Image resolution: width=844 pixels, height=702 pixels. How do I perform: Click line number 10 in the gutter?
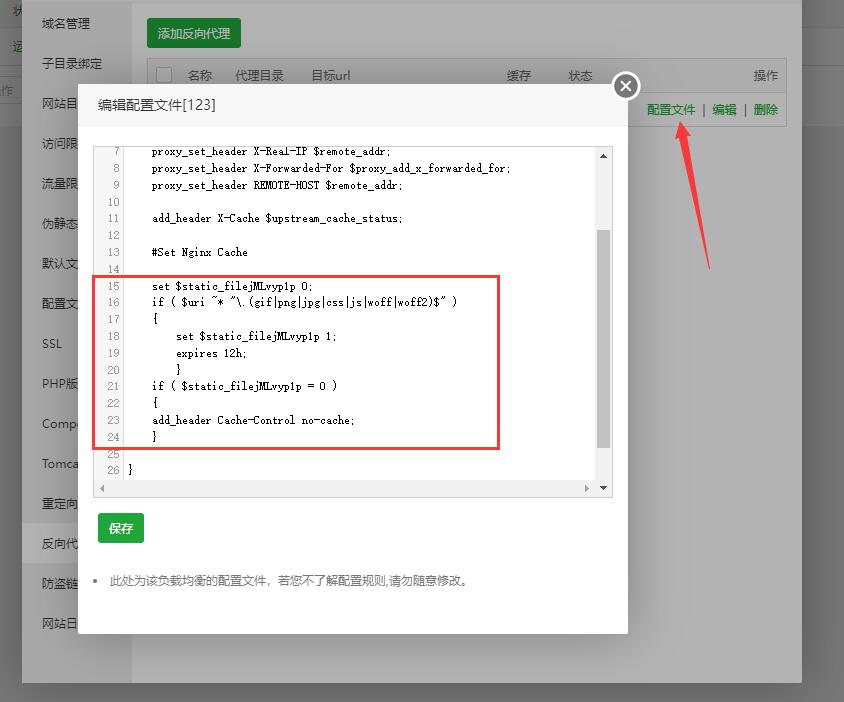click(113, 202)
